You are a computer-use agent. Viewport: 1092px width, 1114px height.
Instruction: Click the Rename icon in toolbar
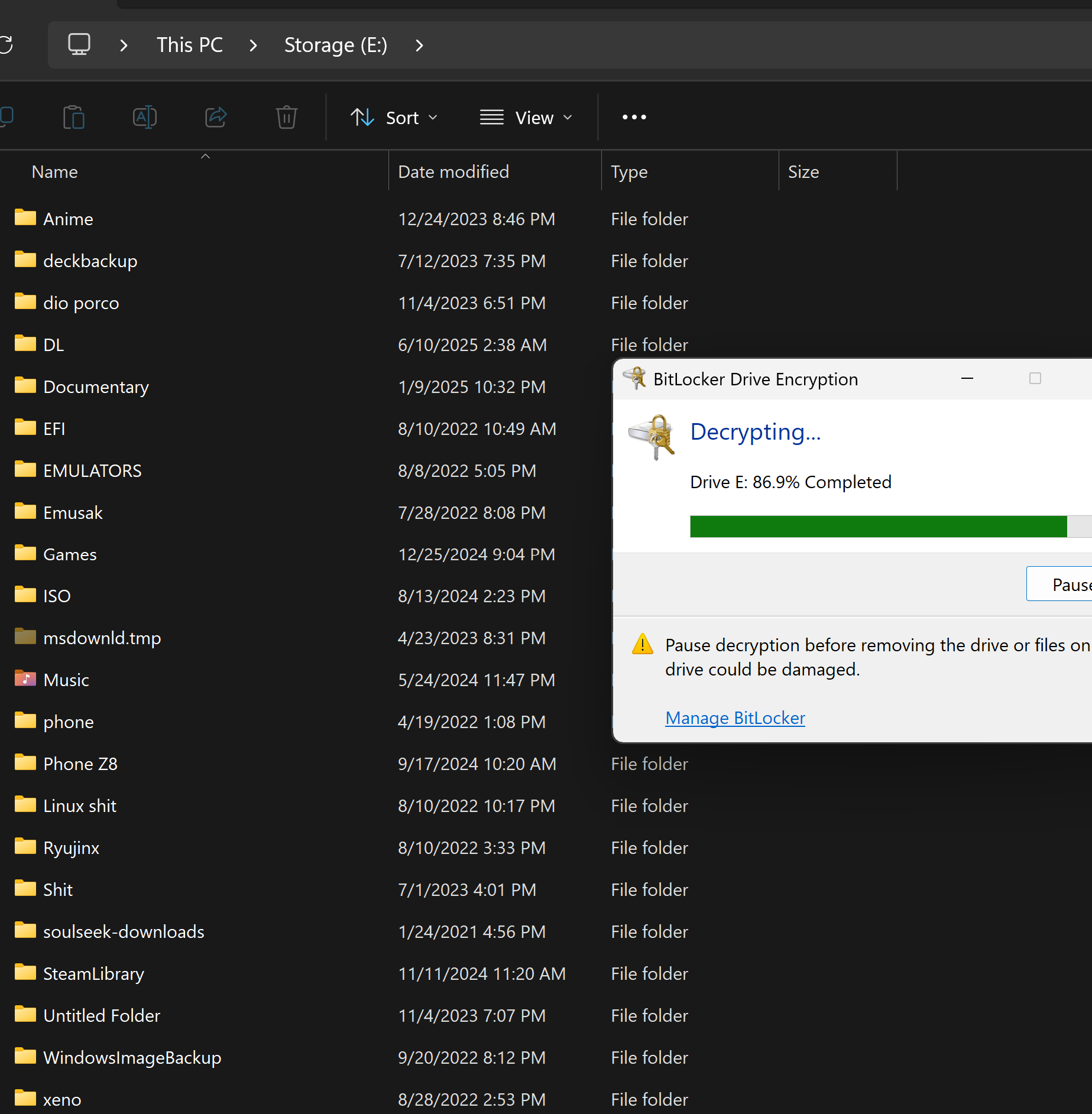click(145, 117)
